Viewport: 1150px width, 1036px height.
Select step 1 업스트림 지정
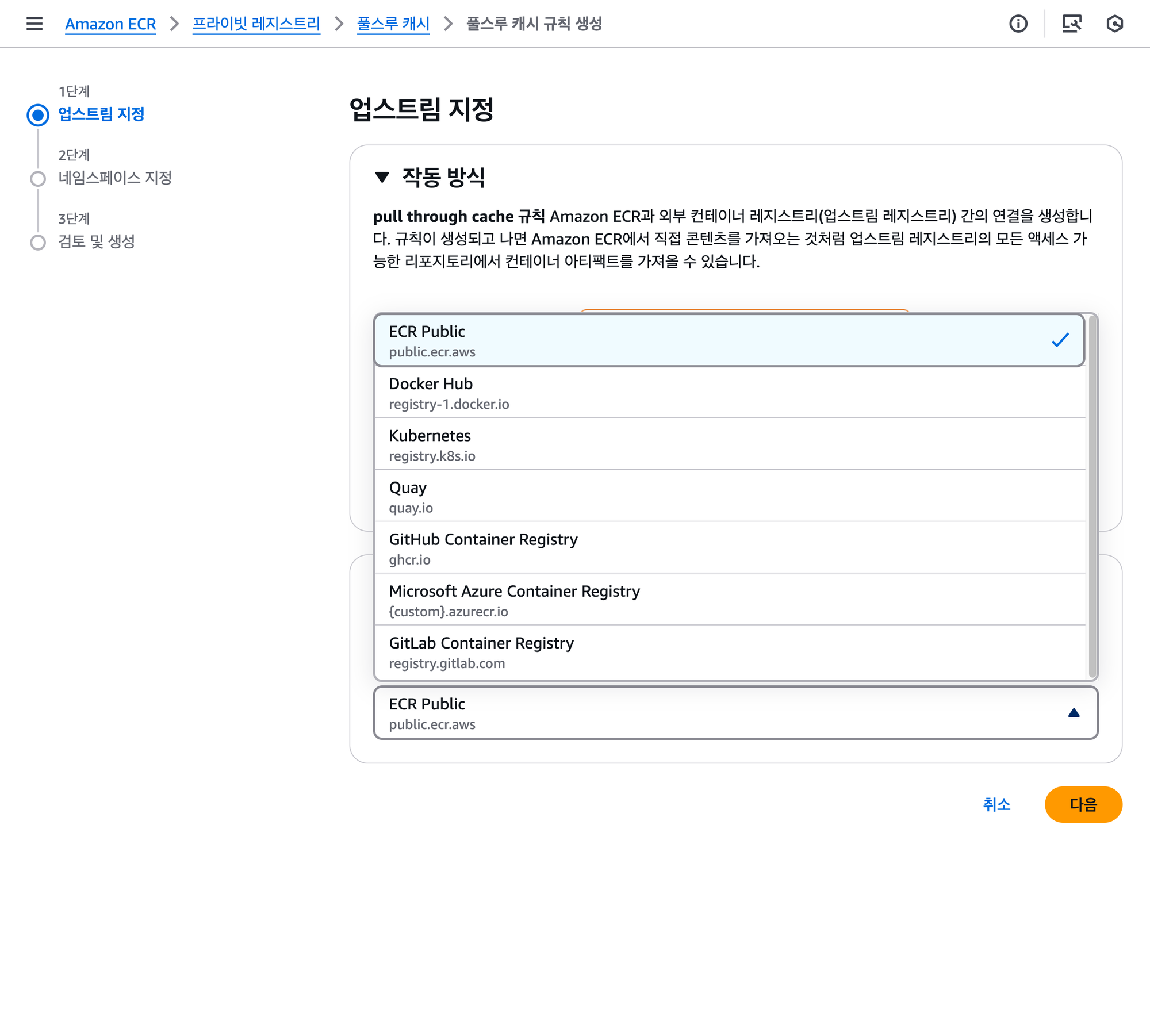(x=101, y=114)
